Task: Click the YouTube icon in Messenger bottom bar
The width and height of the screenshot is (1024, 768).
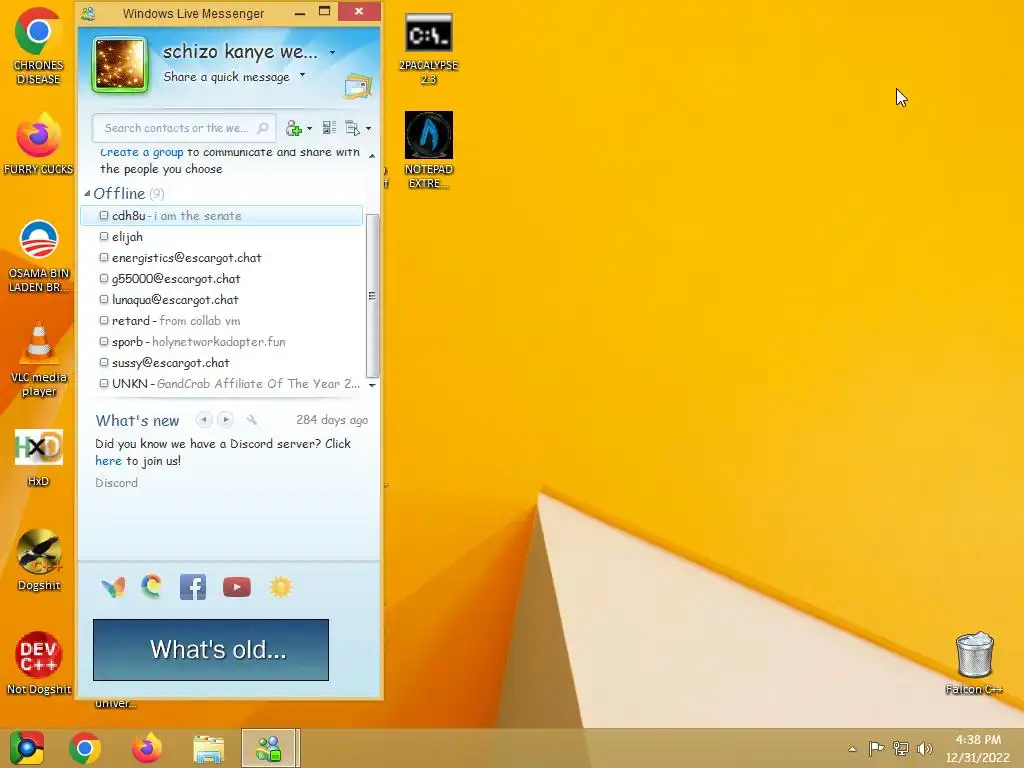Action: 236,587
